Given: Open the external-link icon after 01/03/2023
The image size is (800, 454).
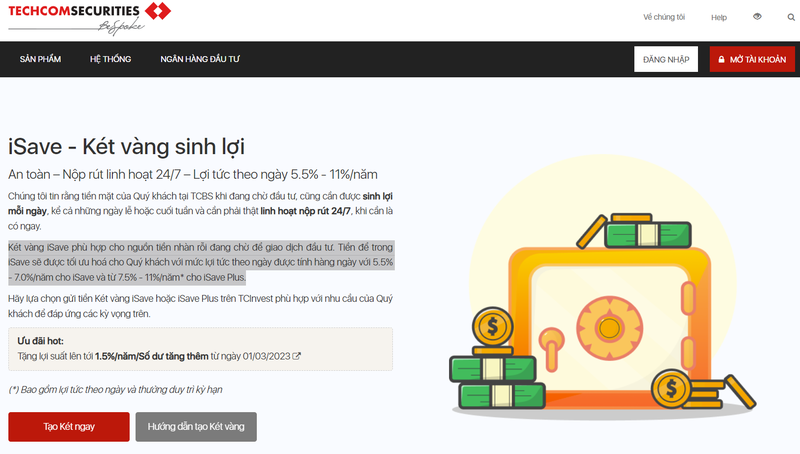Looking at the screenshot, I should pyautogui.click(x=296, y=356).
